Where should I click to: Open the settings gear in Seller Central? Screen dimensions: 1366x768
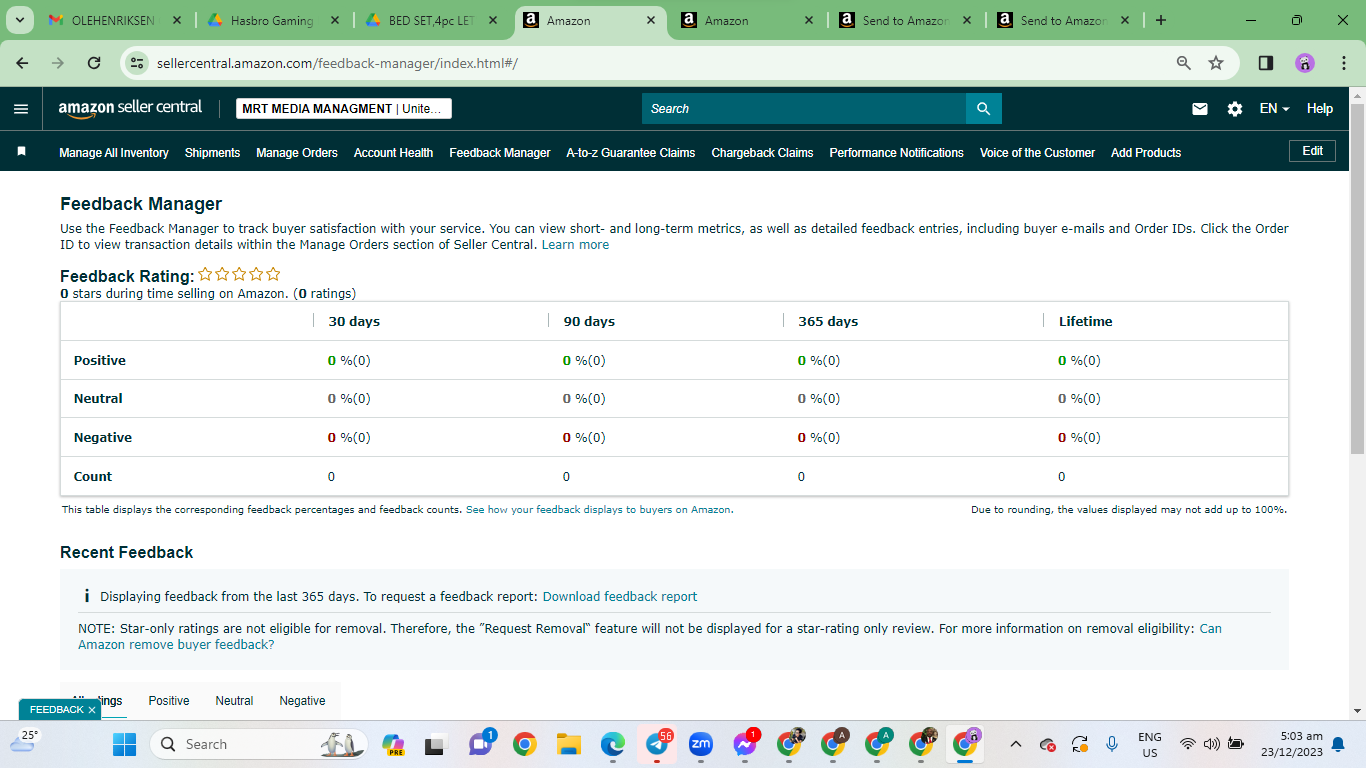point(1235,109)
